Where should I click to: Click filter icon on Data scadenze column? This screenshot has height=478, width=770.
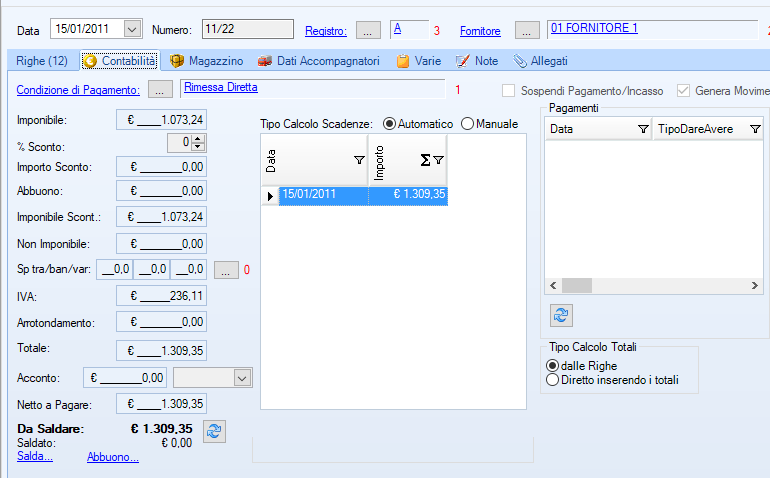(359, 160)
